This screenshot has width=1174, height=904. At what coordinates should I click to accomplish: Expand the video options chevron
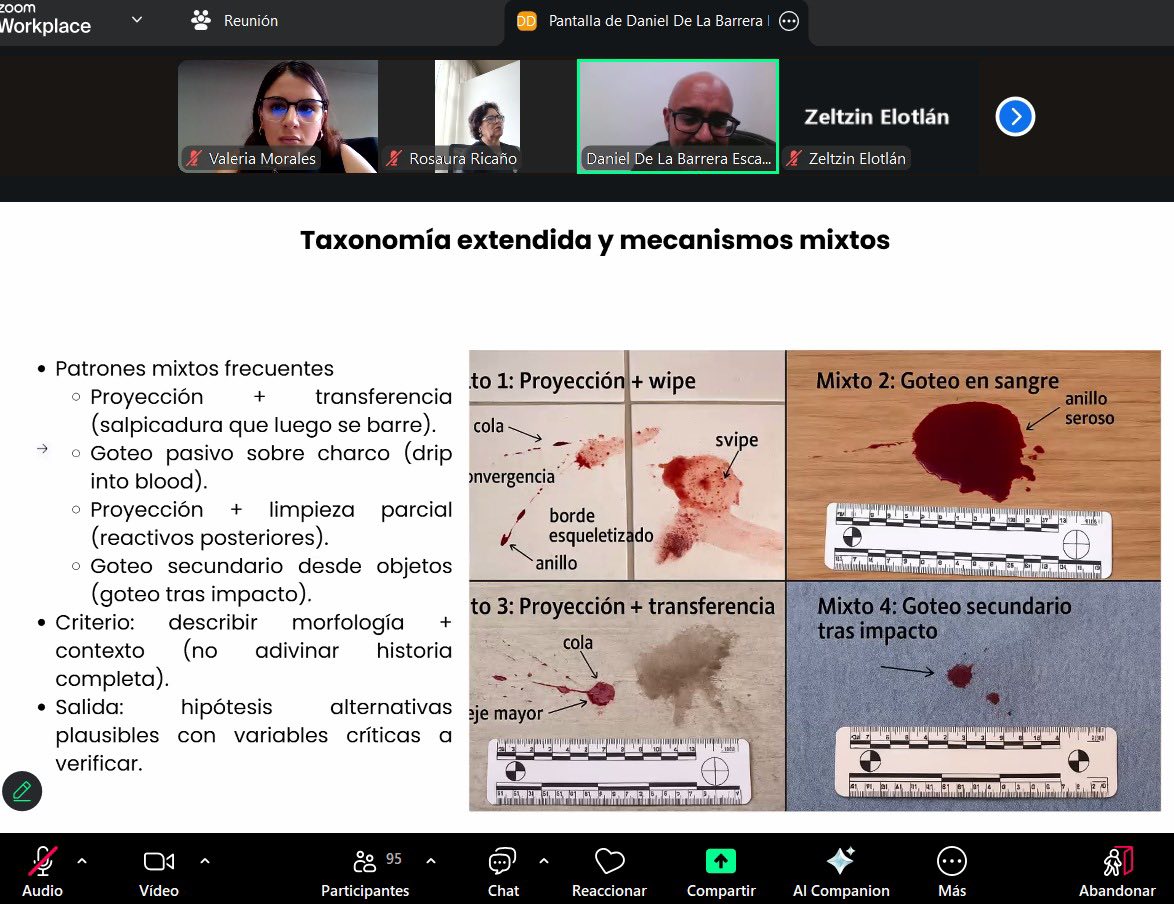[x=205, y=860]
